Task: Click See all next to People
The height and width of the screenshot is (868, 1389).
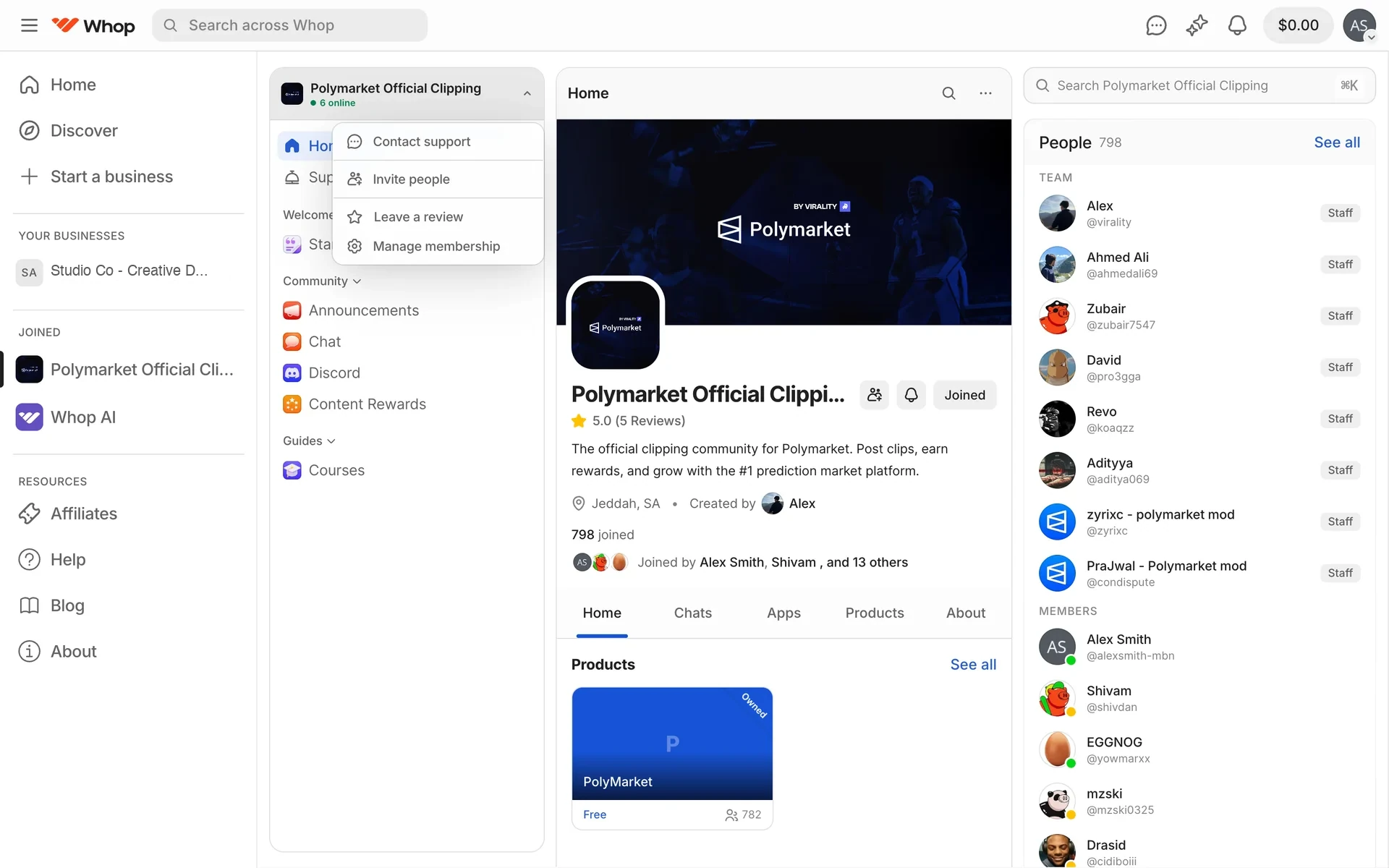Action: [x=1337, y=142]
